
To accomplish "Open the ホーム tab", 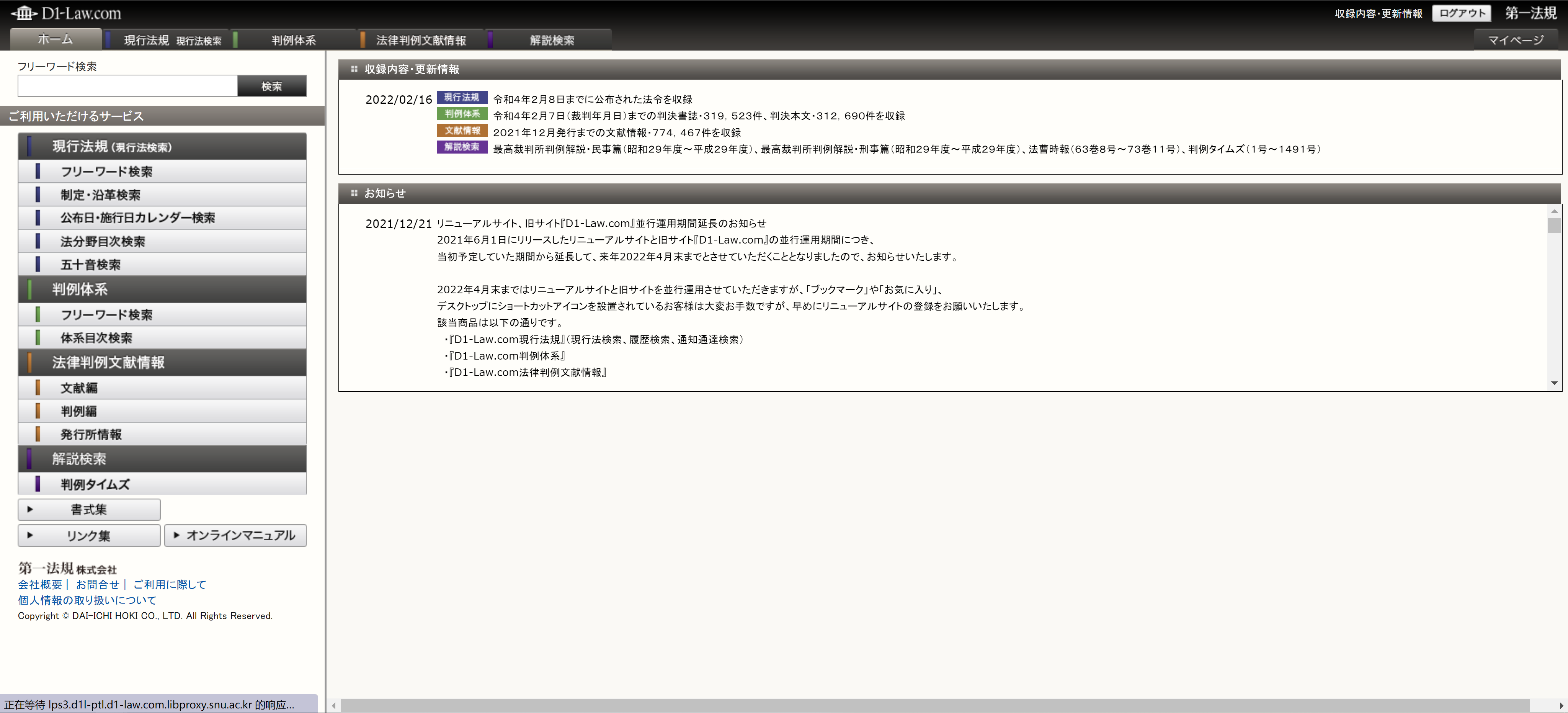I will click(56, 39).
